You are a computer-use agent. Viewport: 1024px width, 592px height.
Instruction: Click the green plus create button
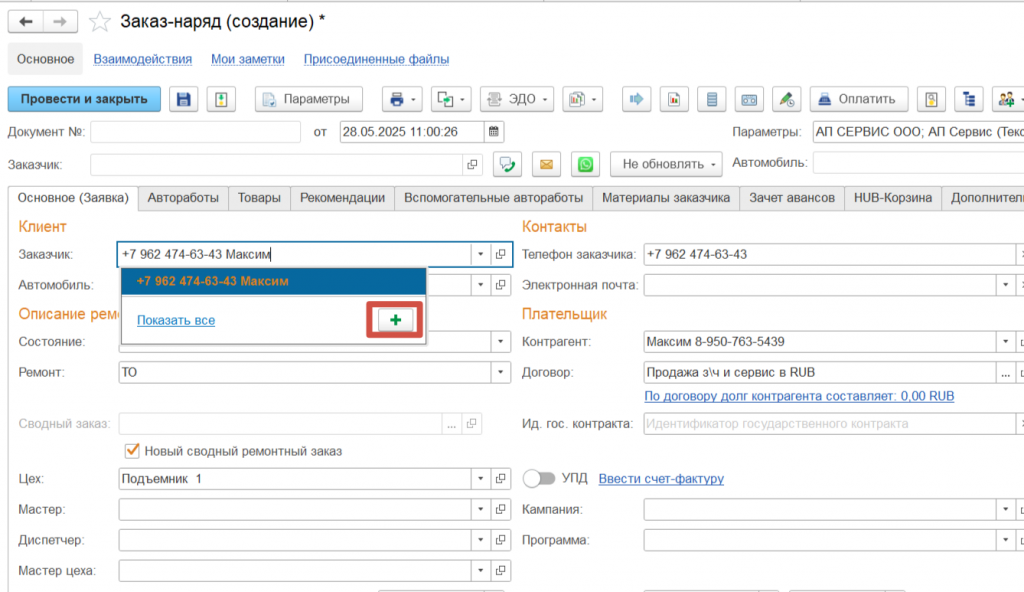point(395,320)
